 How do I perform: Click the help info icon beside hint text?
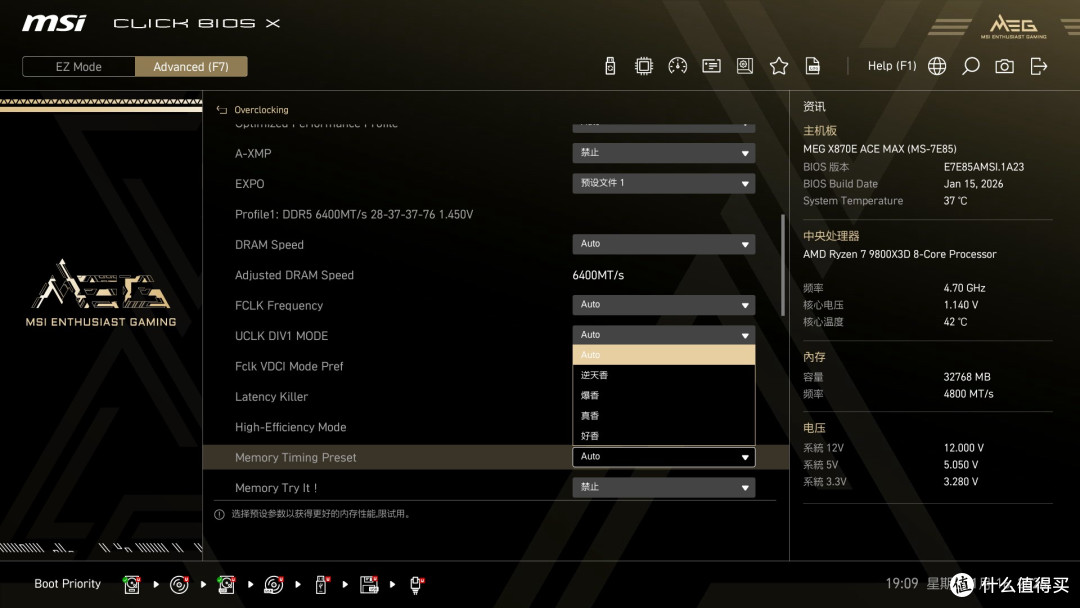coord(219,514)
